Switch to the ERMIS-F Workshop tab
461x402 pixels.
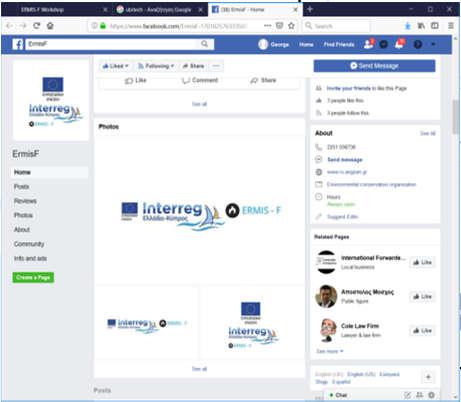(x=42, y=10)
